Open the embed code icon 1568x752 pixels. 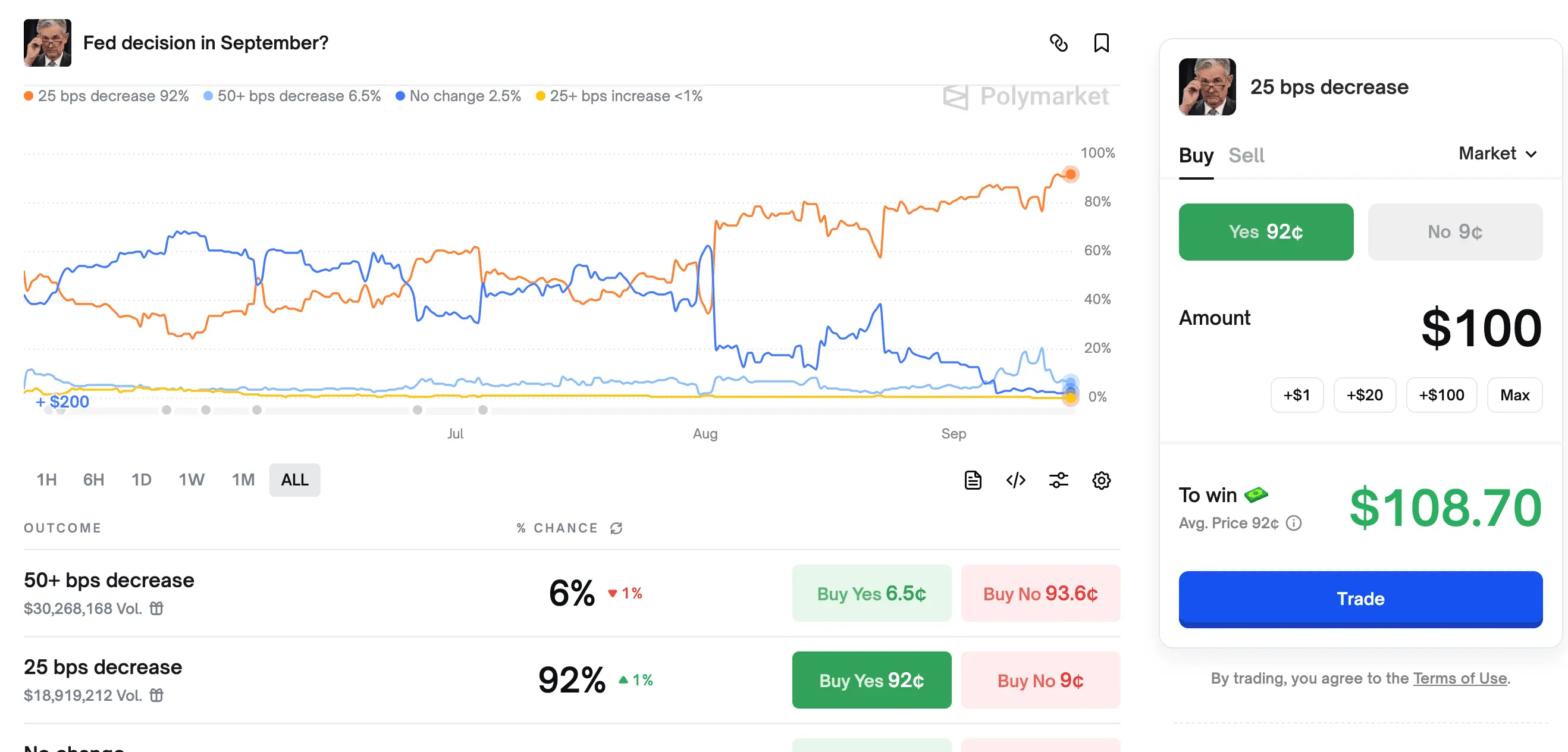(1015, 481)
